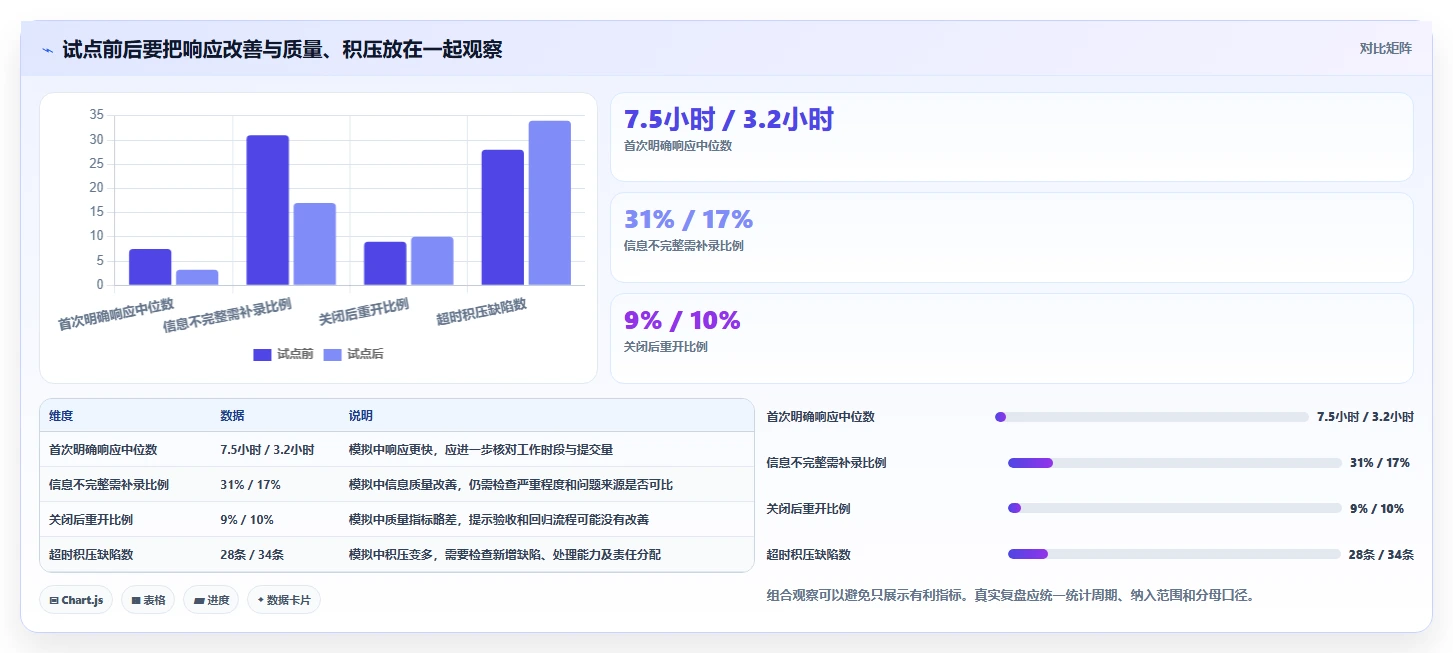
Task: Select the 数据卡片 chip
Action: (x=284, y=600)
